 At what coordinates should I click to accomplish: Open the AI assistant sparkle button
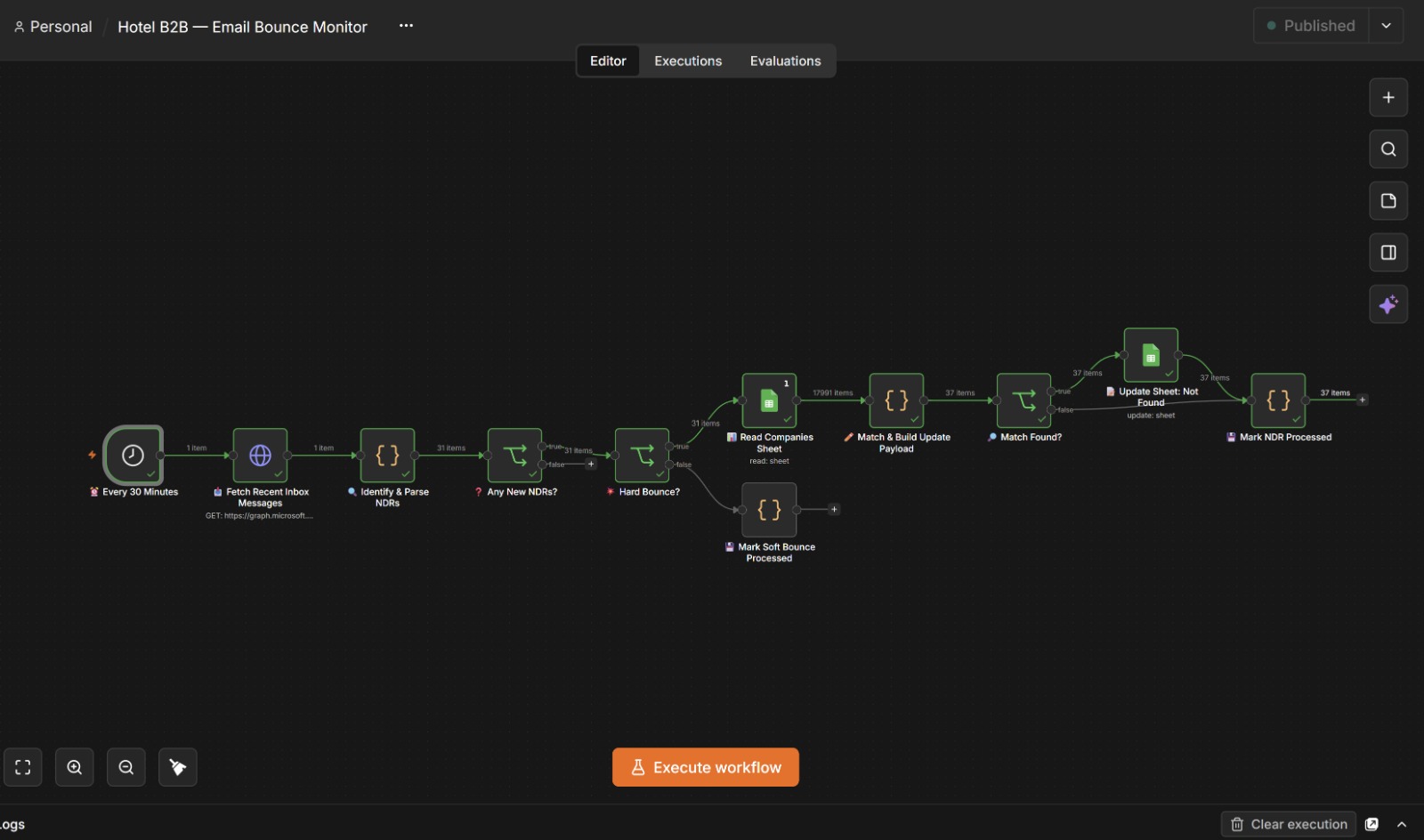1388,304
